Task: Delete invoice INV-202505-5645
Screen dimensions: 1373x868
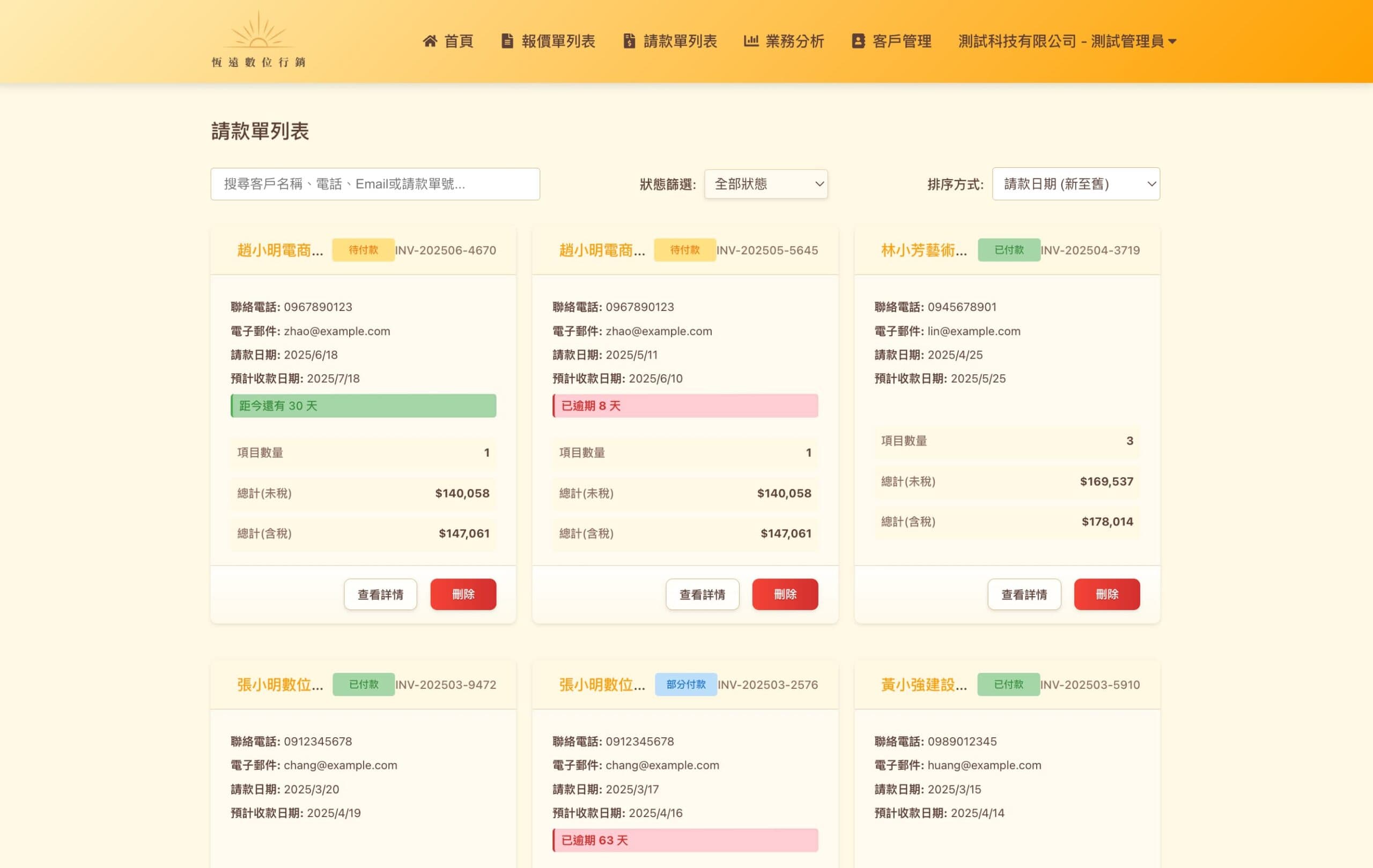Action: (x=785, y=594)
